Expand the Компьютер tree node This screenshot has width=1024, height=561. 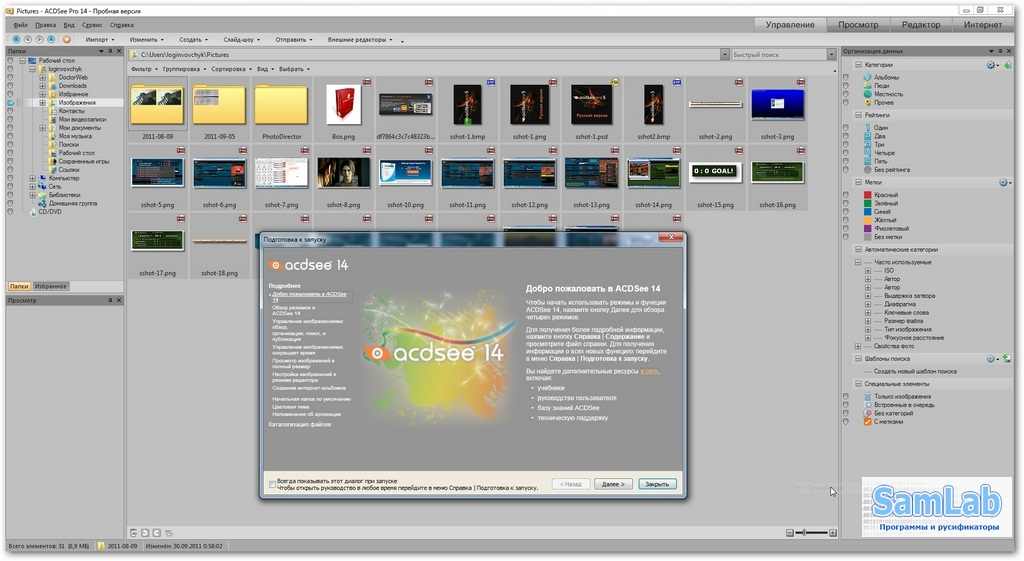33,178
